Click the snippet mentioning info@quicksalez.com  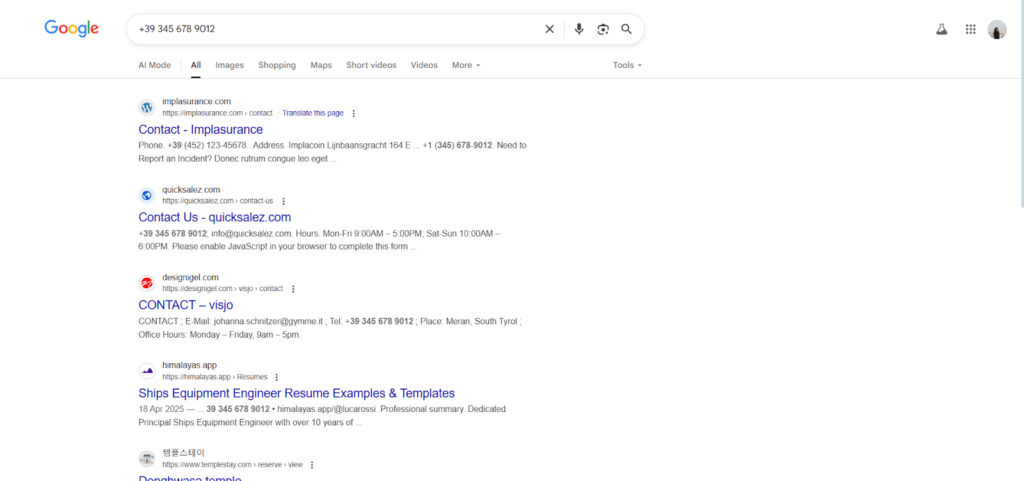point(319,240)
